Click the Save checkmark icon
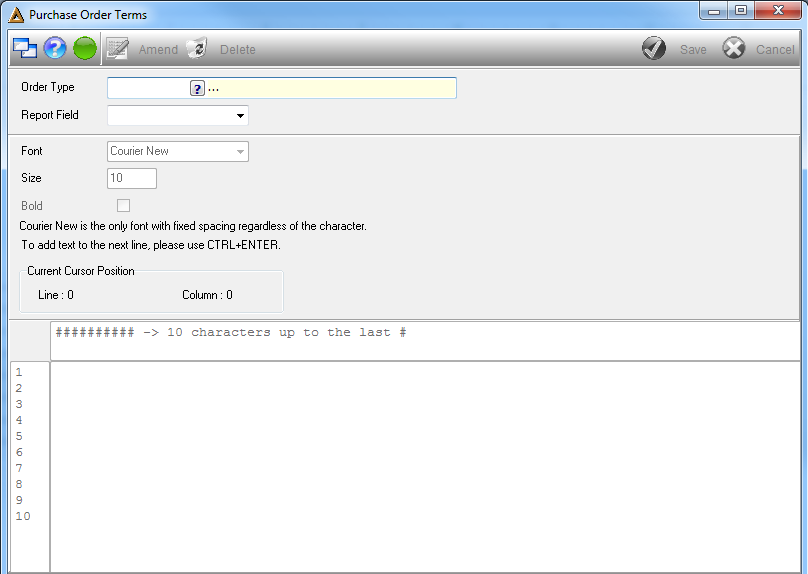This screenshot has width=808, height=574. click(x=654, y=48)
